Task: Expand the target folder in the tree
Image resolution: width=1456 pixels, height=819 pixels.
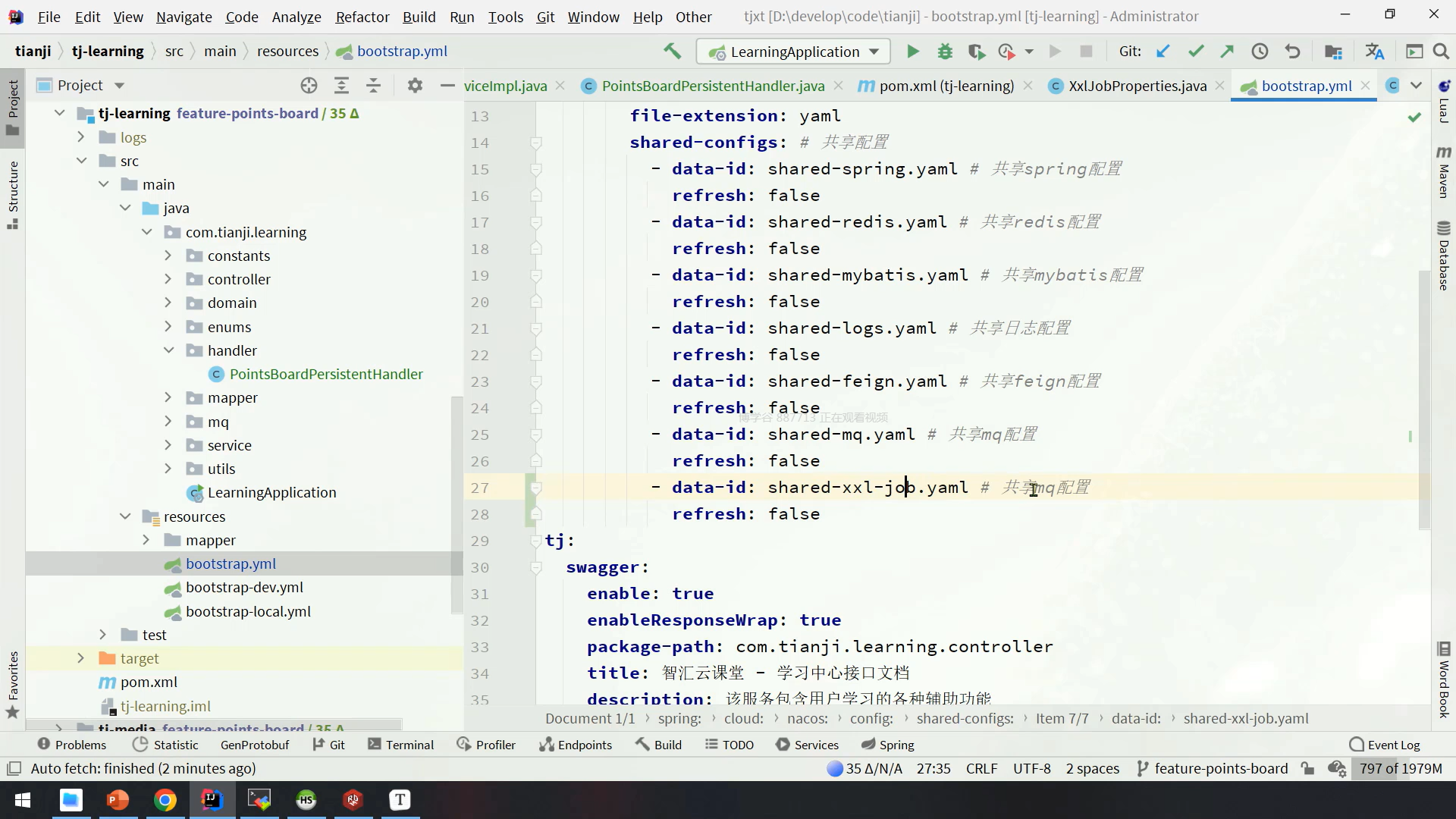Action: (x=81, y=658)
